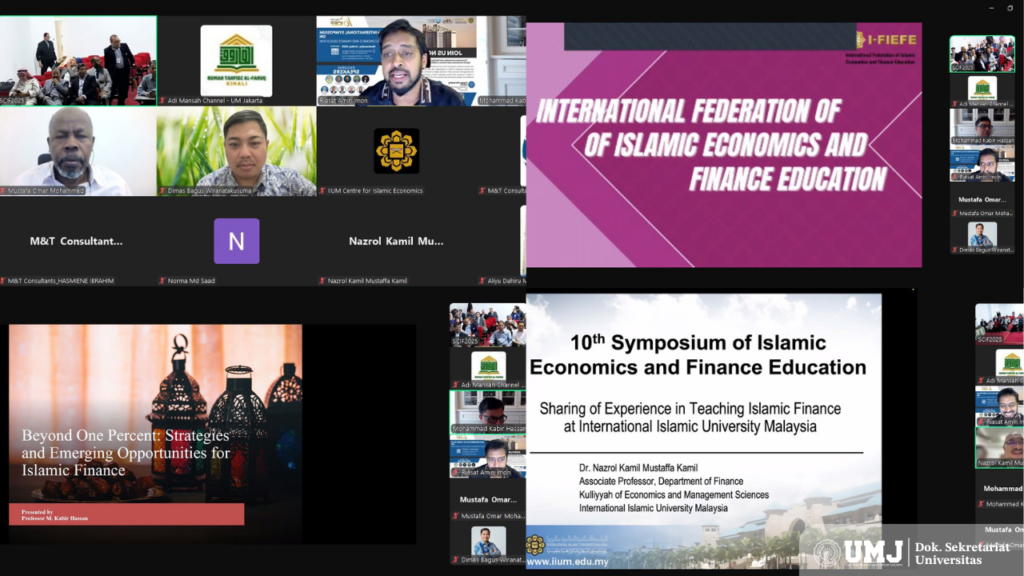Click "Mustafa Omar..." name left of Symposium slide
Screen dimensions: 1024x576
point(488,500)
